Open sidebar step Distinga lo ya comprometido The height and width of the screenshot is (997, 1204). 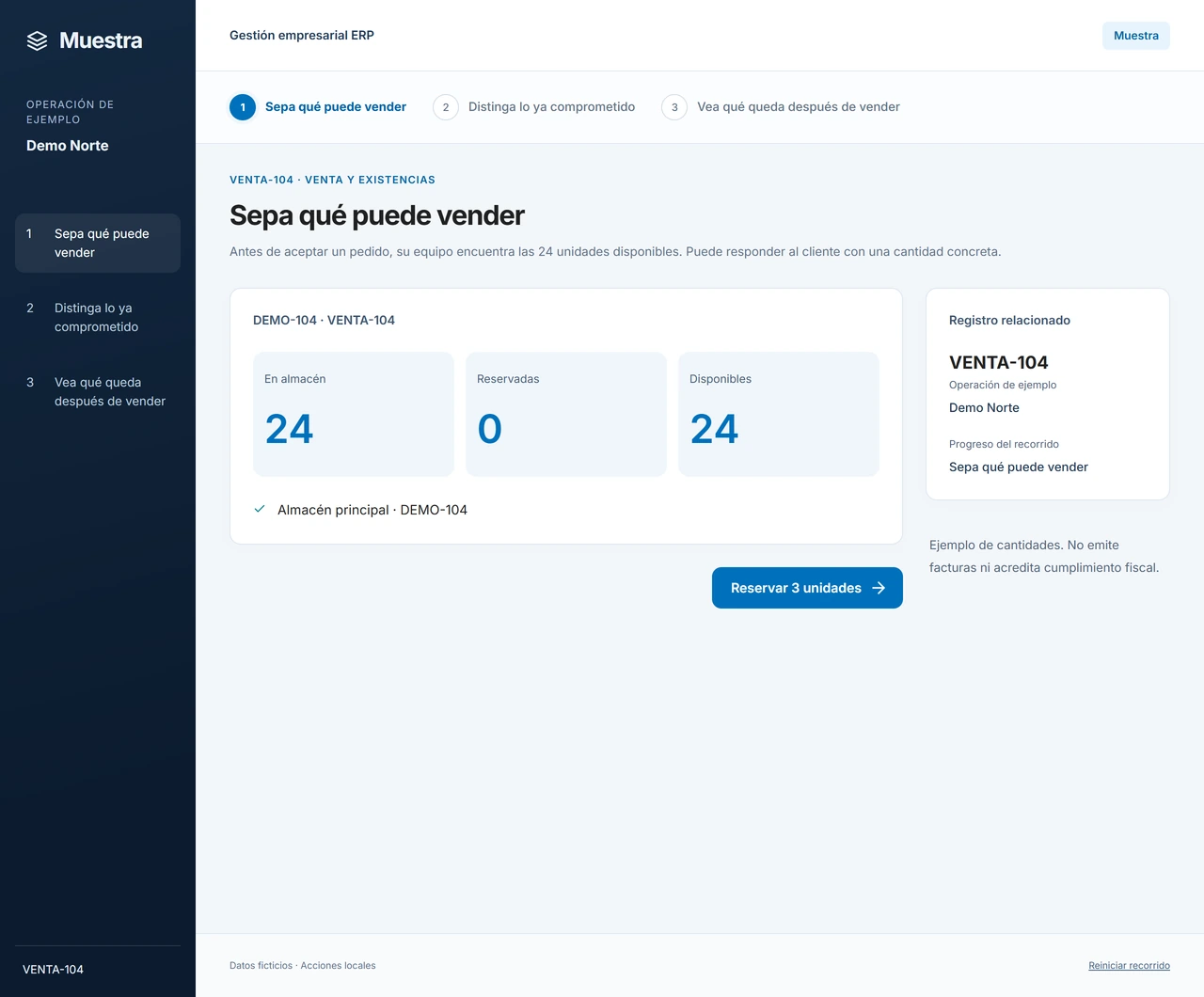coord(98,317)
